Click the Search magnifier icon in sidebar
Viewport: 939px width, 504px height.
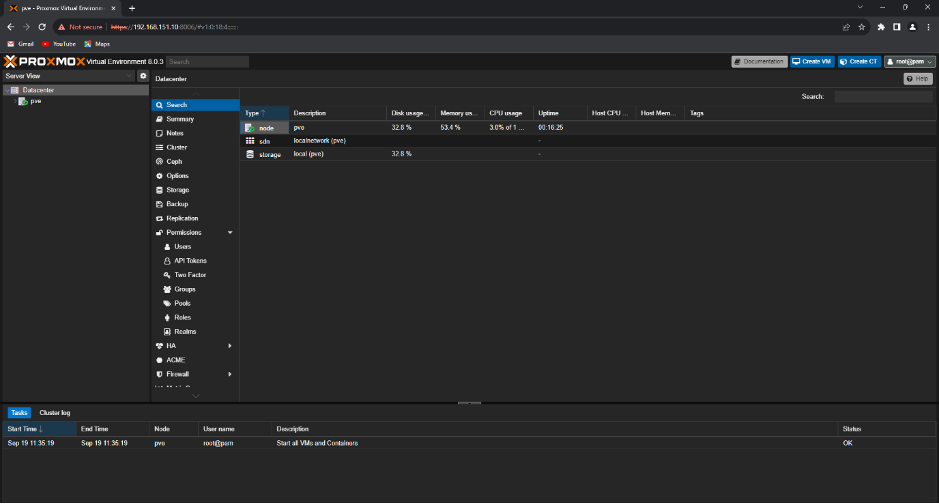[159, 105]
